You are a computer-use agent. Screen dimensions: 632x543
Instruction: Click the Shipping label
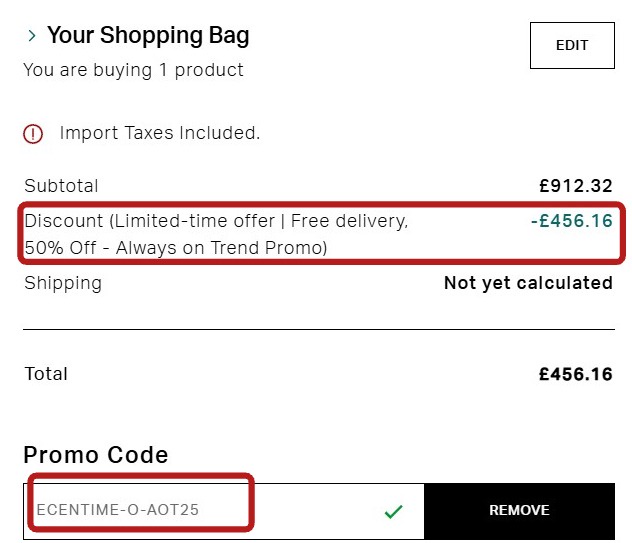(x=63, y=283)
